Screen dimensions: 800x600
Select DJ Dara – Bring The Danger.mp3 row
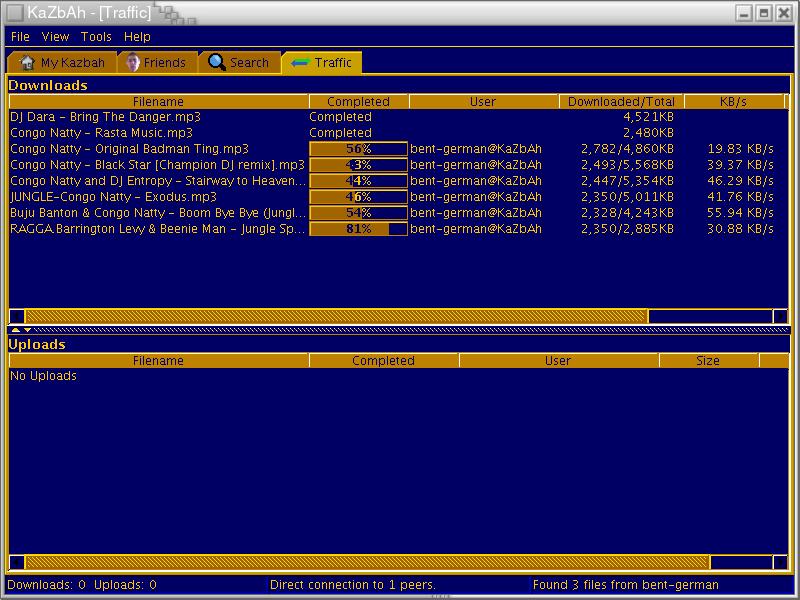tap(398, 117)
